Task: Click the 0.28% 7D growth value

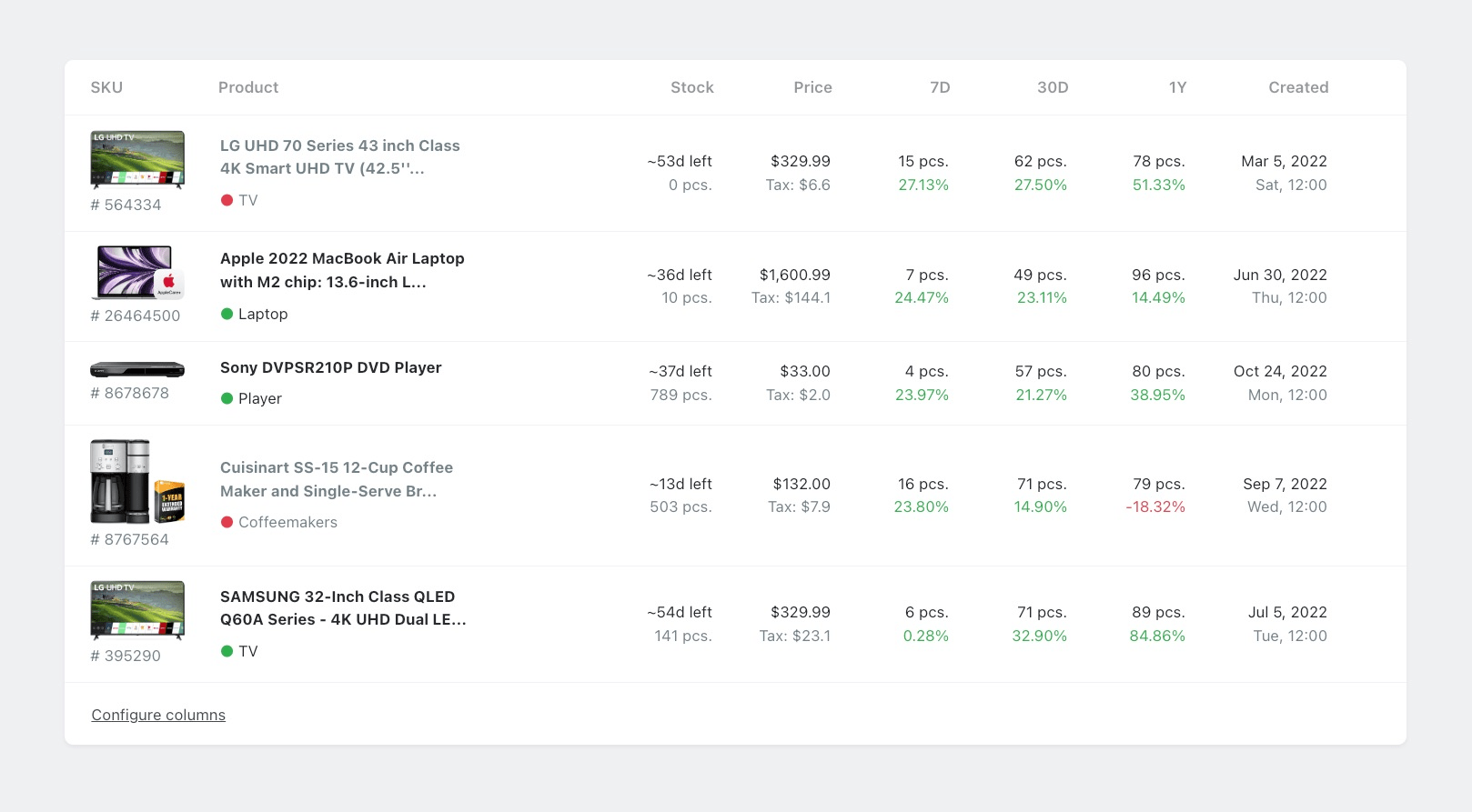Action: (926, 636)
